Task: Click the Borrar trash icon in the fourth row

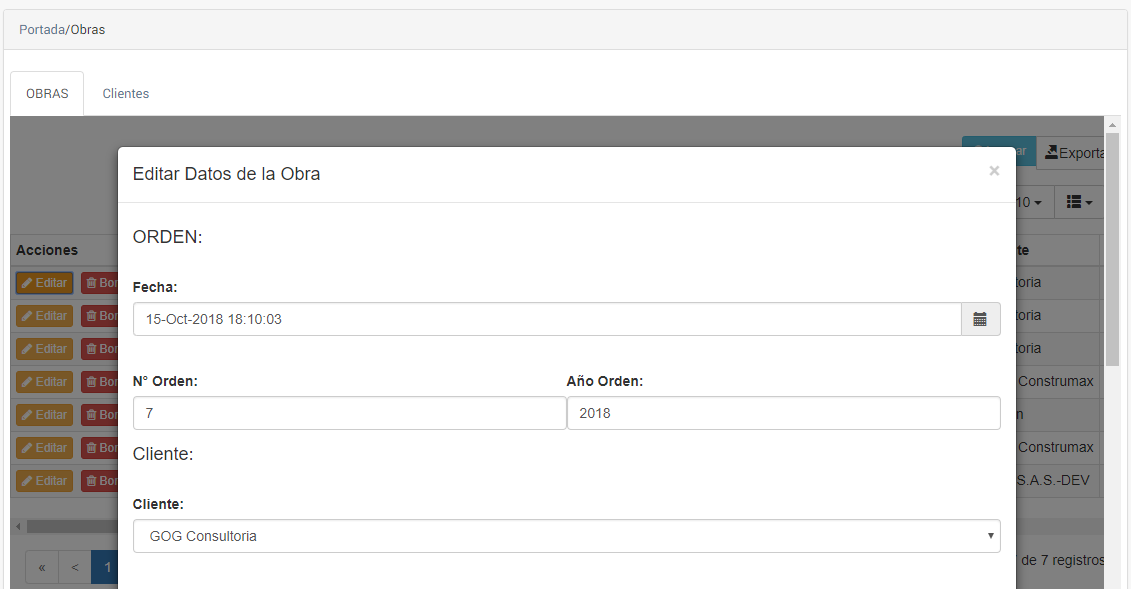Action: [92, 382]
